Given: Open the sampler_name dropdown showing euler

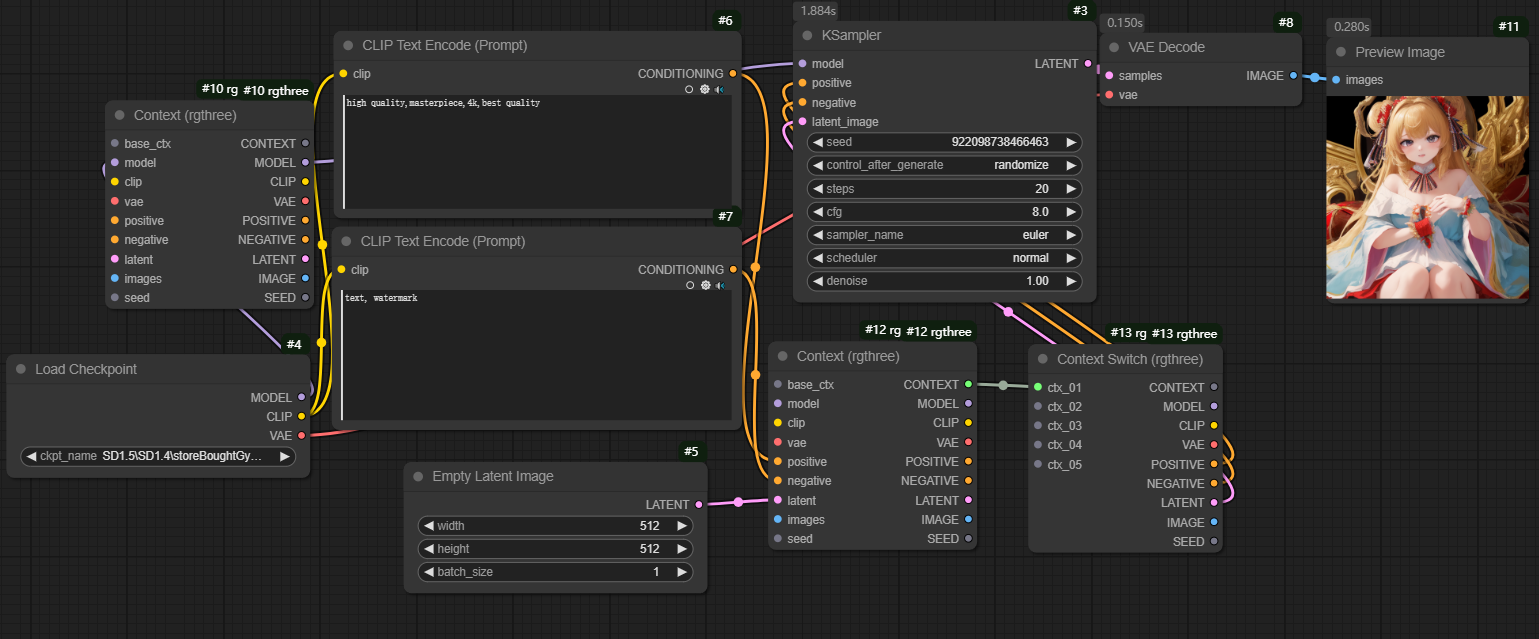Looking at the screenshot, I should pyautogui.click(x=944, y=235).
